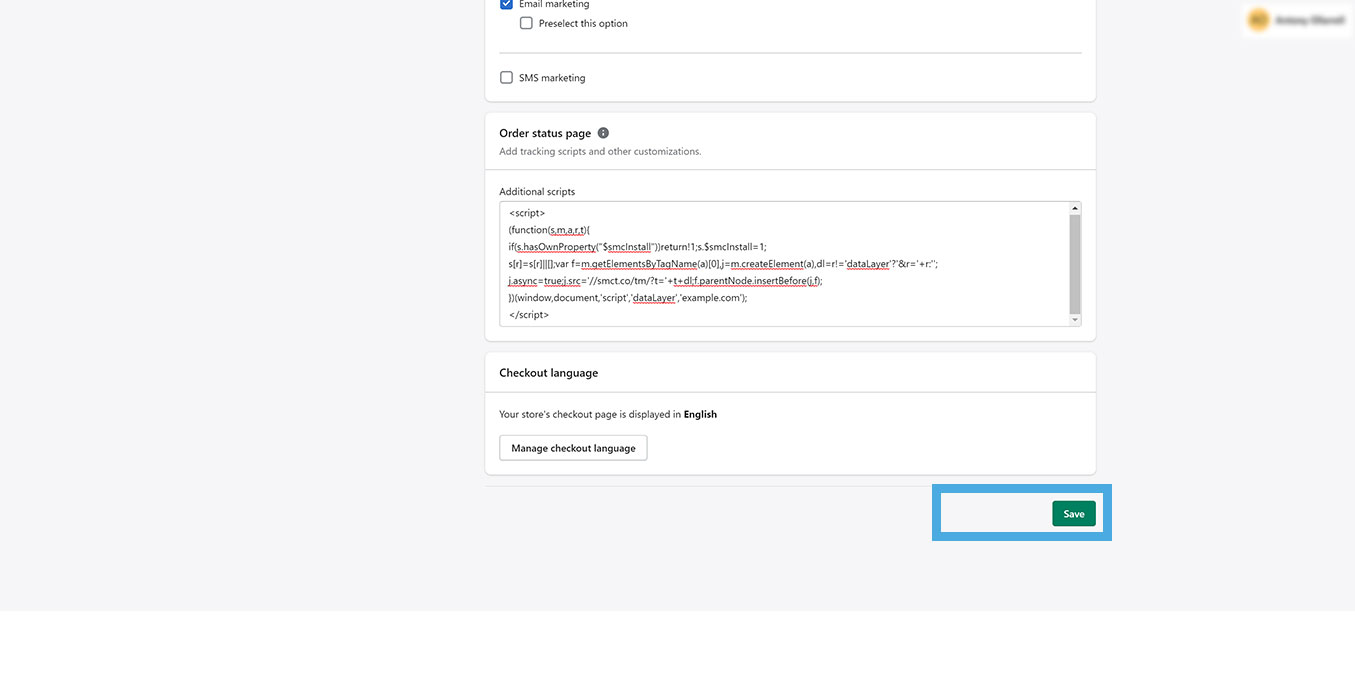The height and width of the screenshot is (673, 1355).
Task: Click the opening <script> line
Action: click(527, 213)
